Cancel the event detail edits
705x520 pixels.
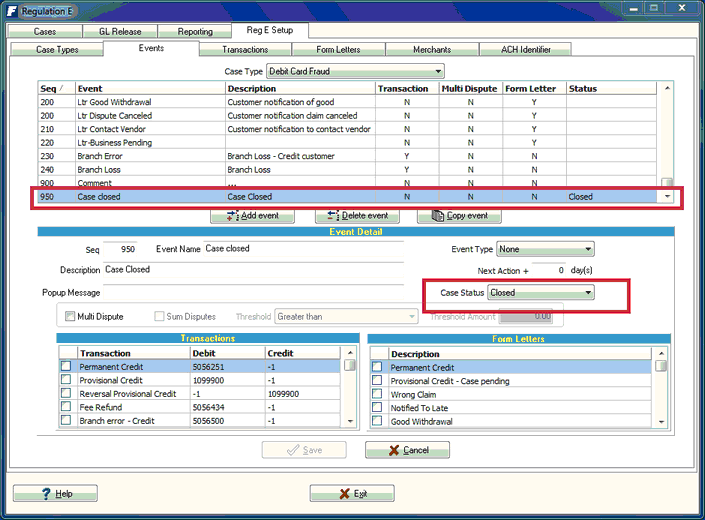coord(407,450)
